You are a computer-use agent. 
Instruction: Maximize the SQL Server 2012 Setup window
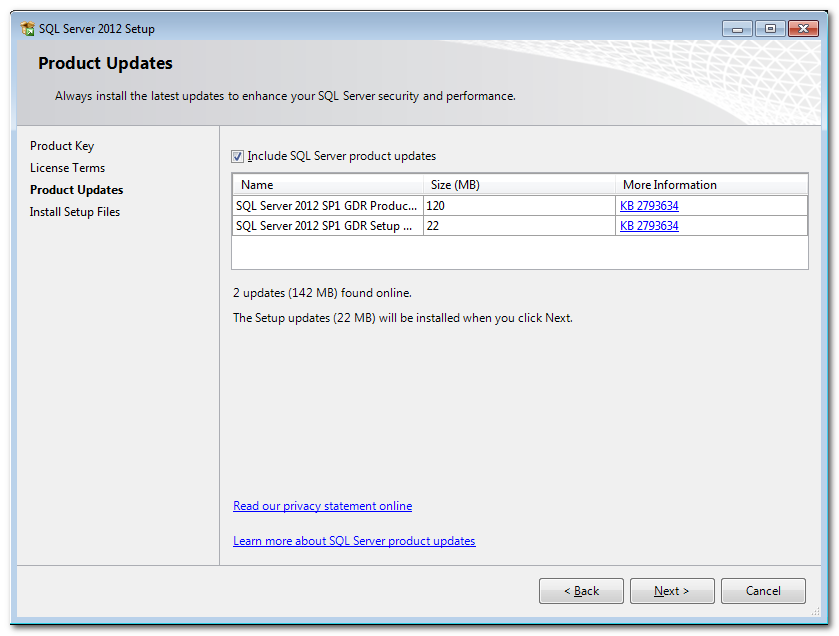769,28
